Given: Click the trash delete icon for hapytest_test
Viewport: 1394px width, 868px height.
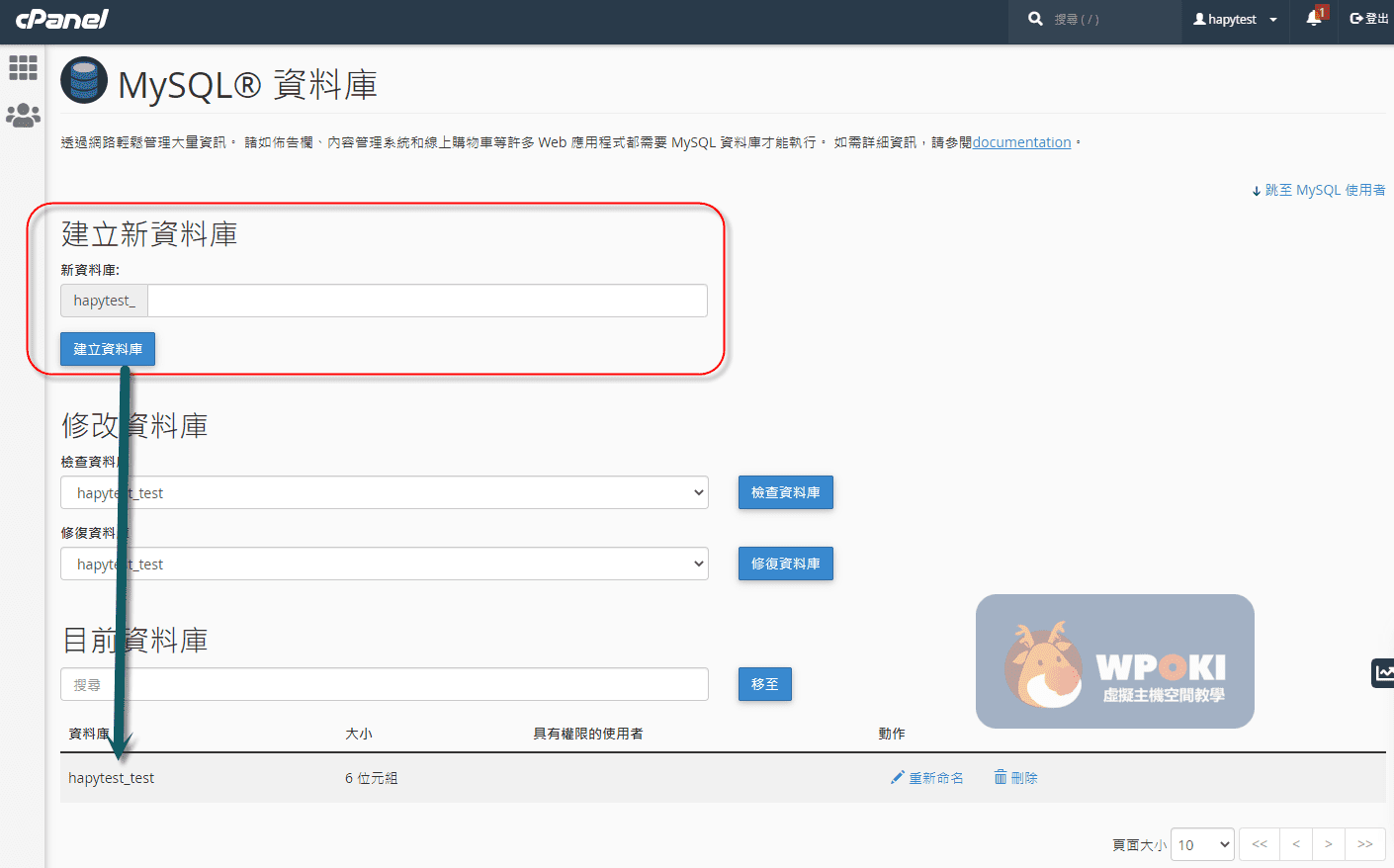Looking at the screenshot, I should 1001,777.
